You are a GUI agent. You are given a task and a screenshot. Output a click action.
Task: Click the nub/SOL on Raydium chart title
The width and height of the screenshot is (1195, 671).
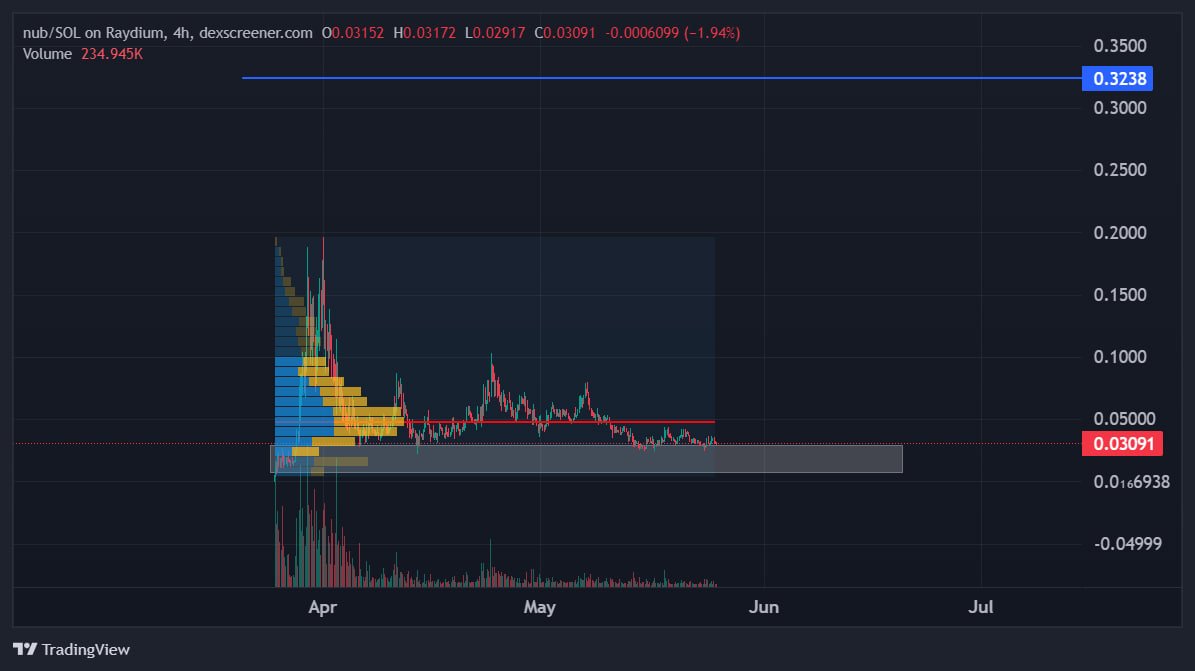pyautogui.click(x=168, y=33)
